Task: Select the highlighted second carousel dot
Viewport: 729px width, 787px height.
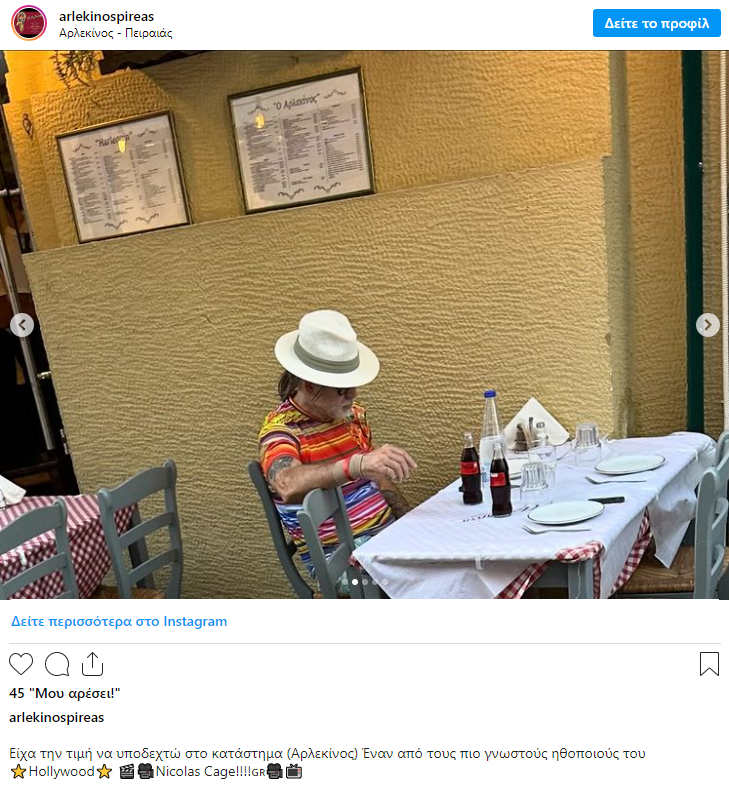Action: (355, 582)
